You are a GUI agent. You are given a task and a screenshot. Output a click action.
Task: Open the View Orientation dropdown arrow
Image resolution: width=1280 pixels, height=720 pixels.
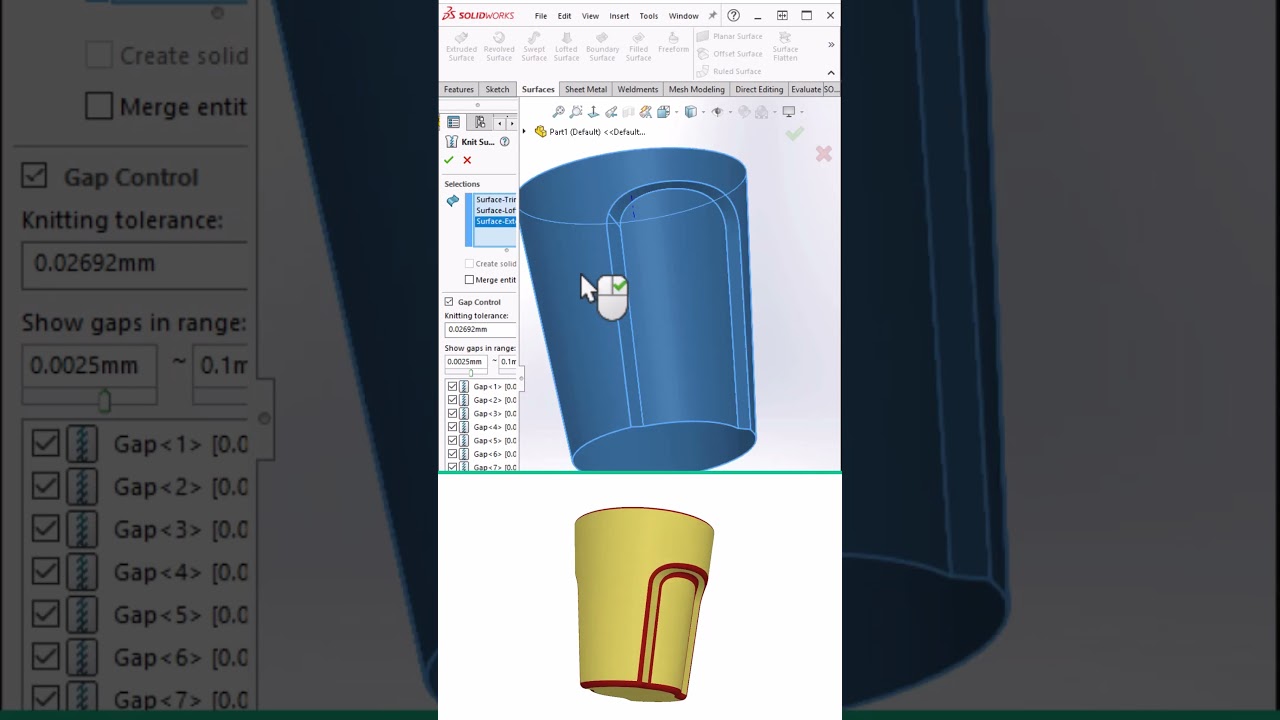(x=676, y=112)
